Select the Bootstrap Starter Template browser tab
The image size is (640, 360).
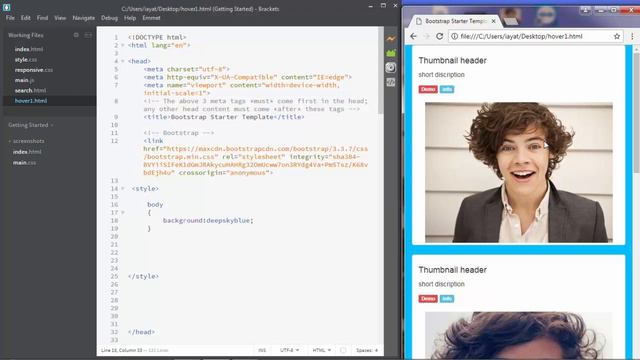(455, 21)
